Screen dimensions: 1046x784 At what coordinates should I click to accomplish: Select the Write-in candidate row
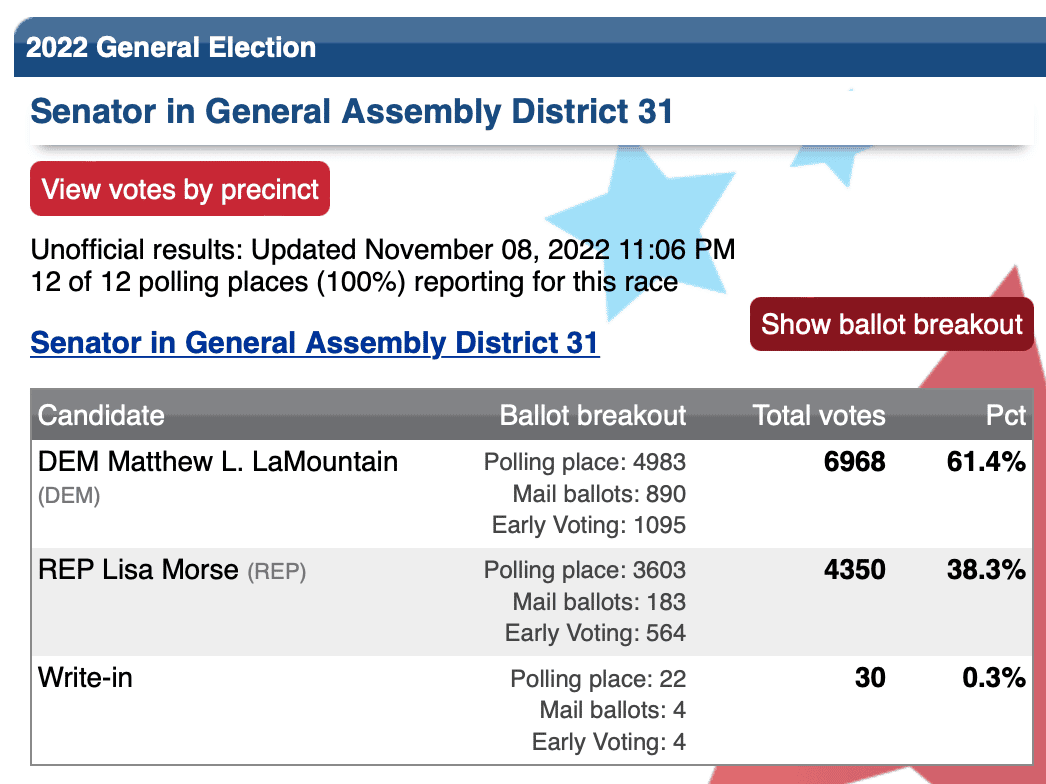(532, 710)
